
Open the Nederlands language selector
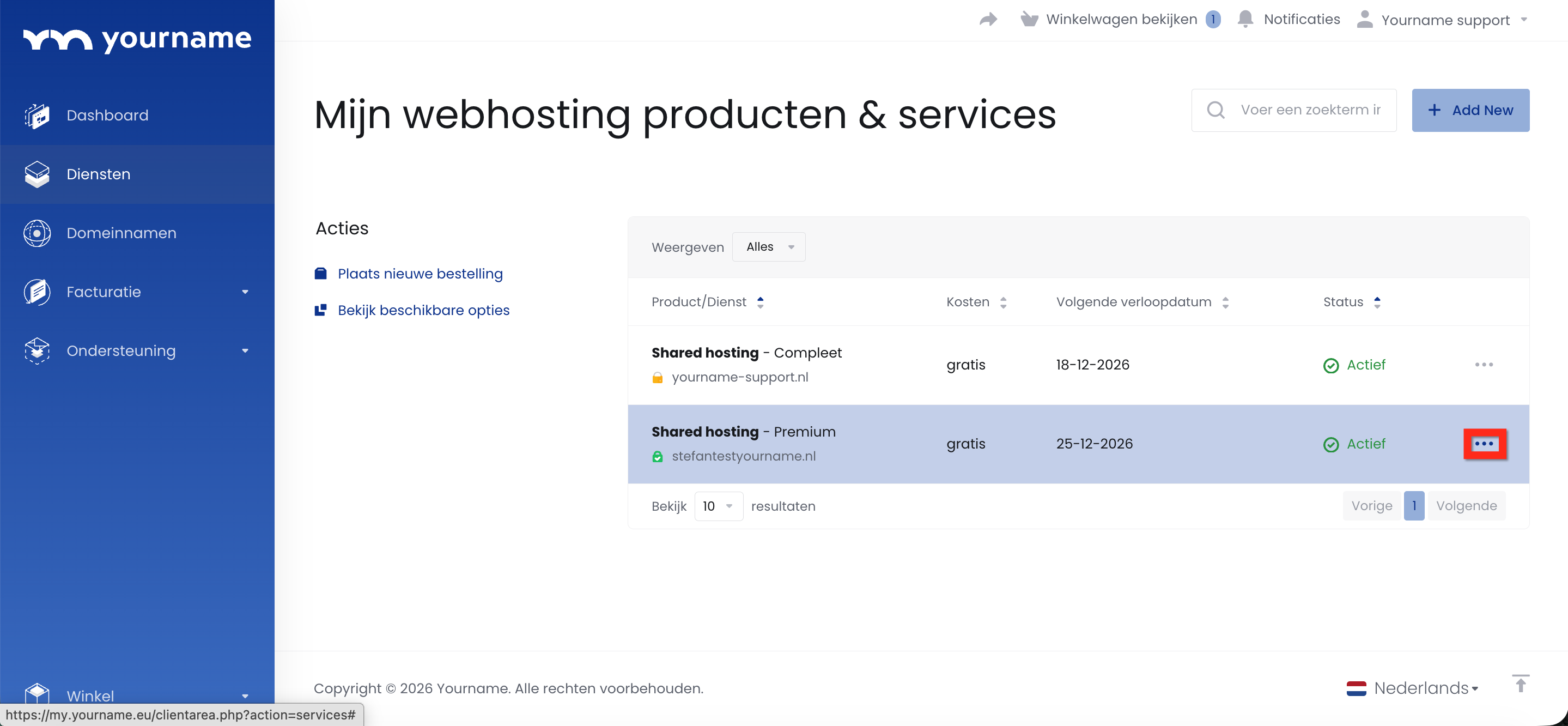[x=1413, y=688]
